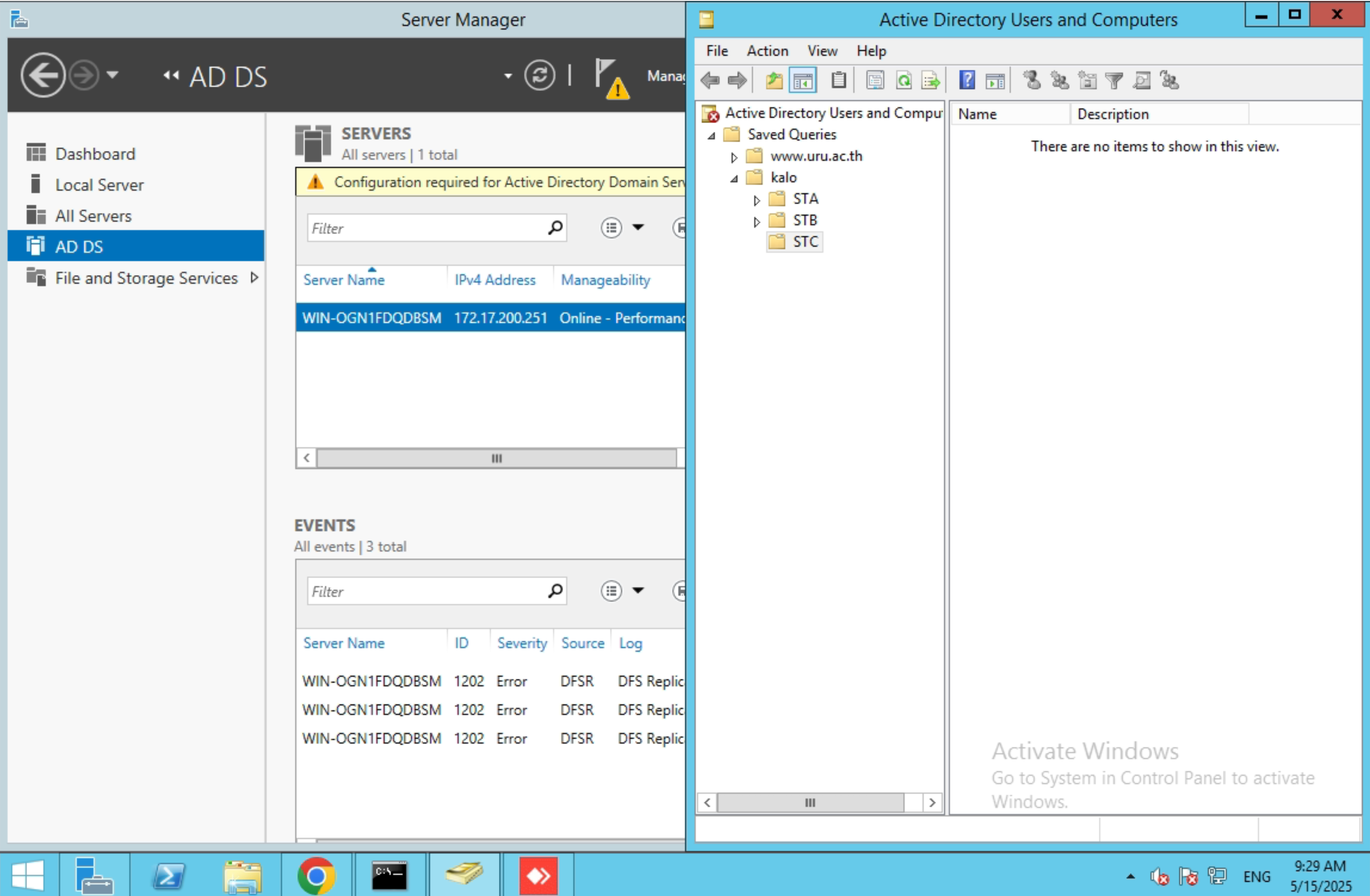
Task: Click the Server Manager refresh button
Action: (539, 75)
